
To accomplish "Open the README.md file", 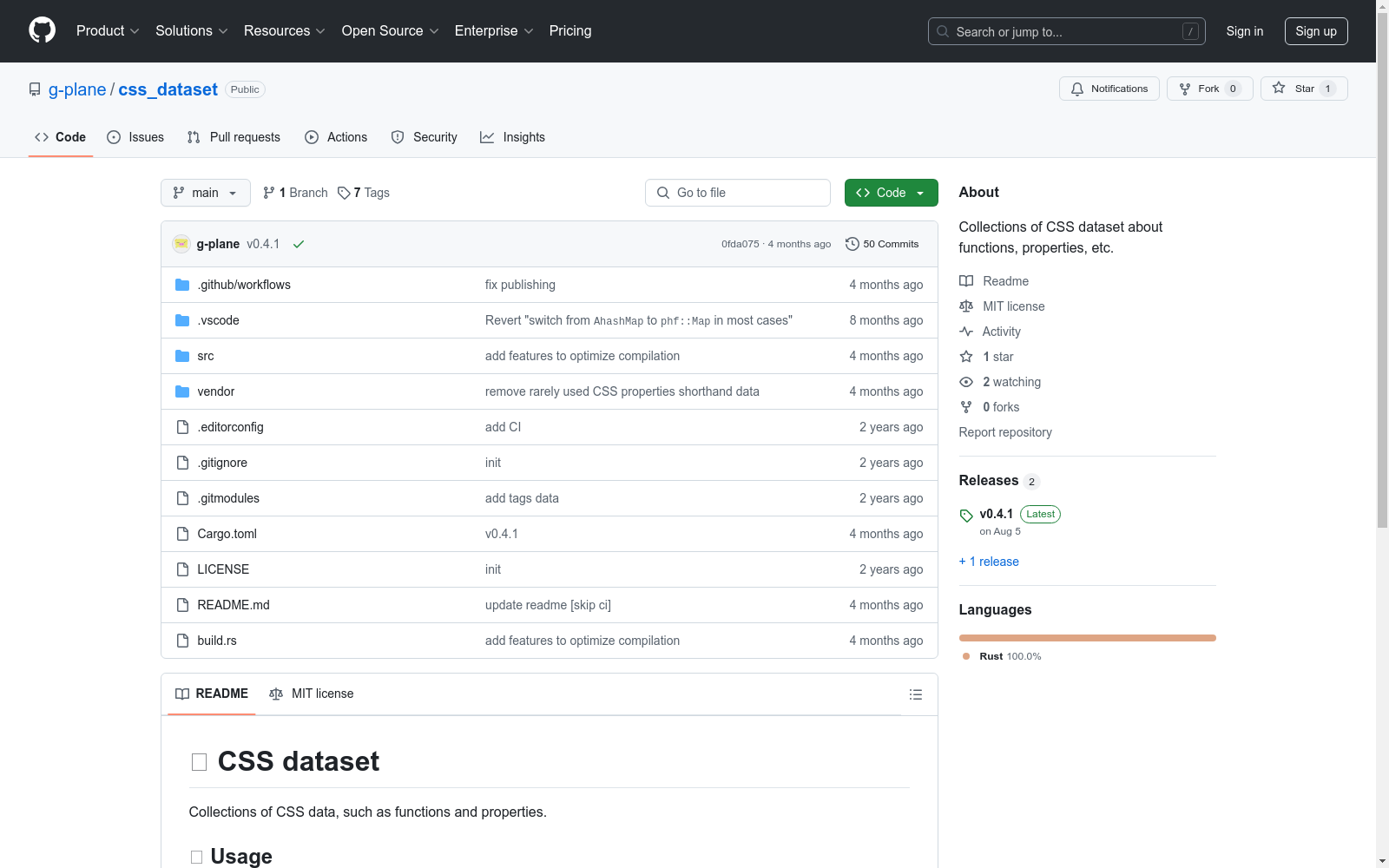I will (234, 605).
